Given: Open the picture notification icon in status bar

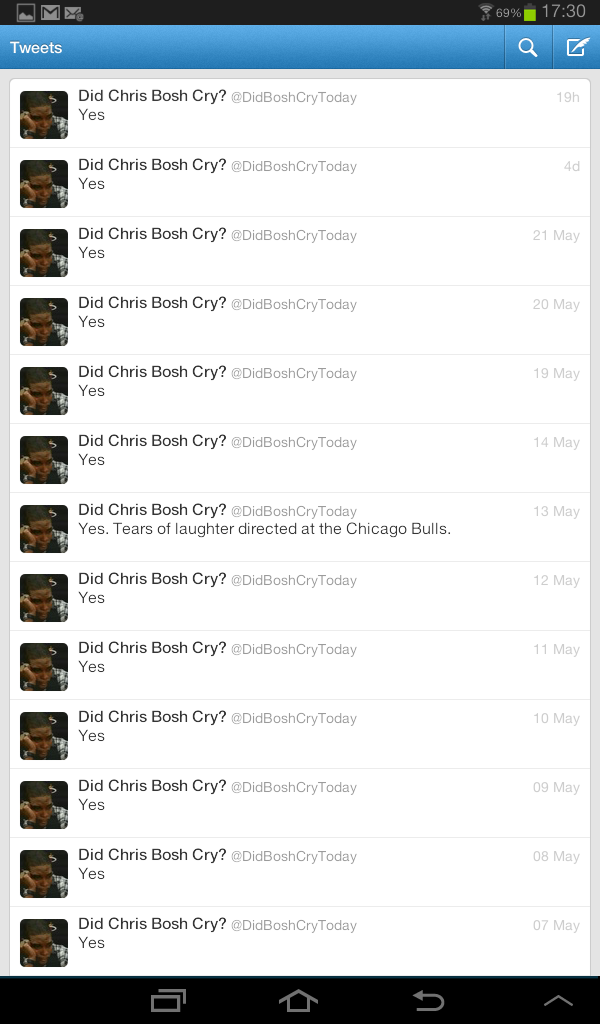Looking at the screenshot, I should coord(26,12).
